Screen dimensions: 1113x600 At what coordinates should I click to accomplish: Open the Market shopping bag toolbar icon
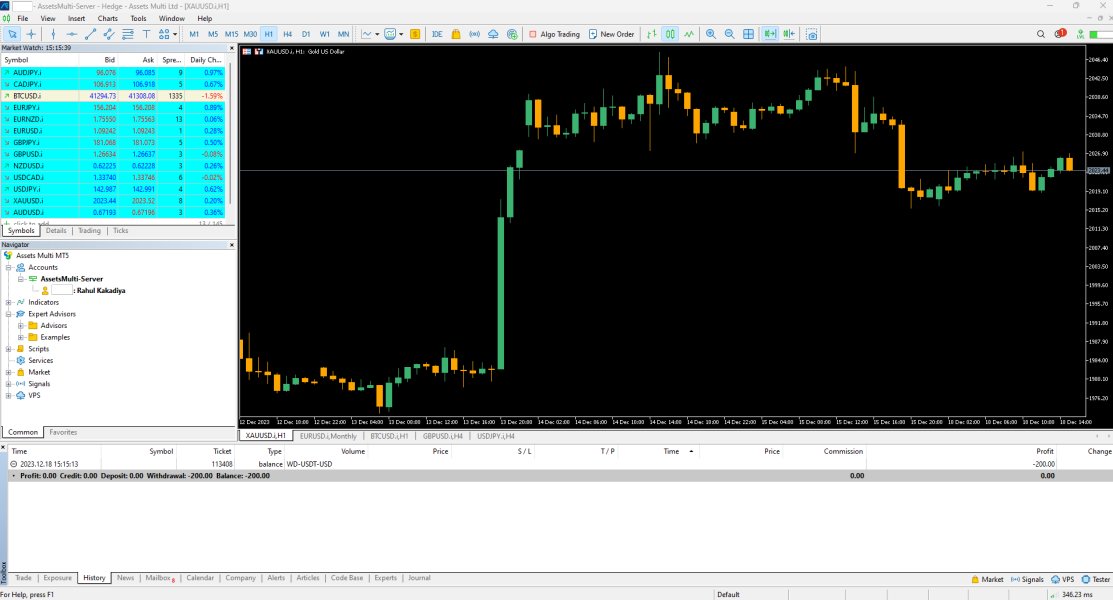456,34
